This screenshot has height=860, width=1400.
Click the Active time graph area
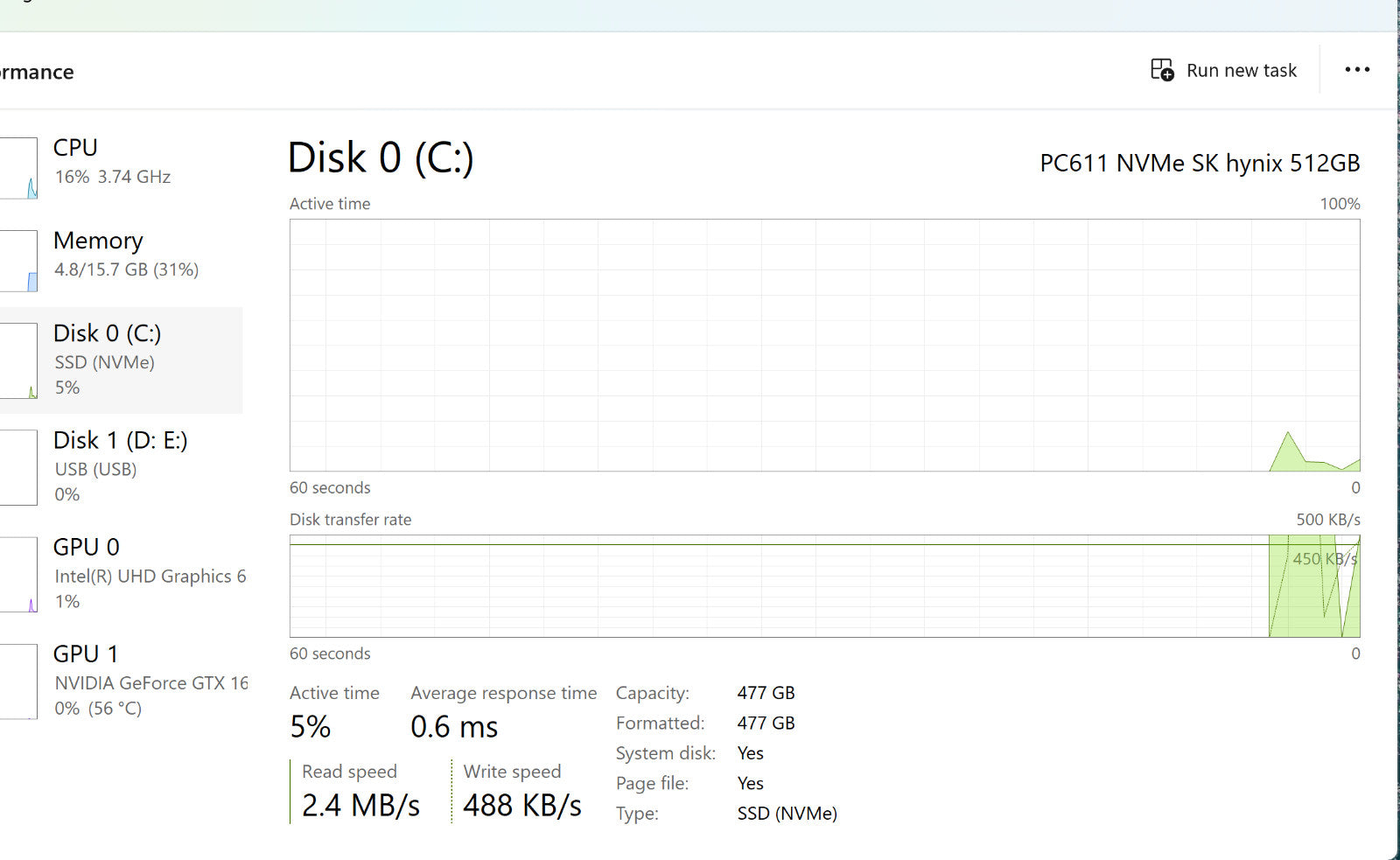click(x=824, y=345)
